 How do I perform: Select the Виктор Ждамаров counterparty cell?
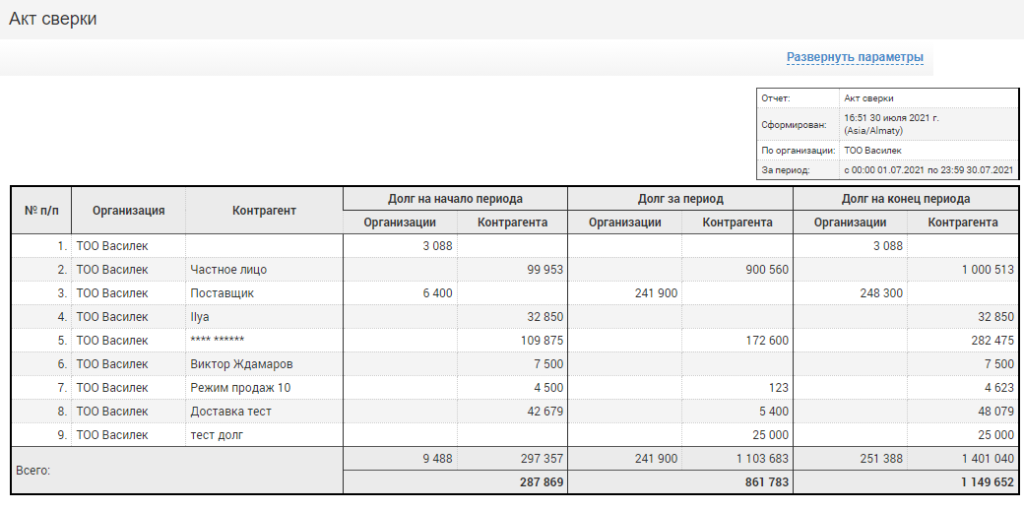[242, 364]
